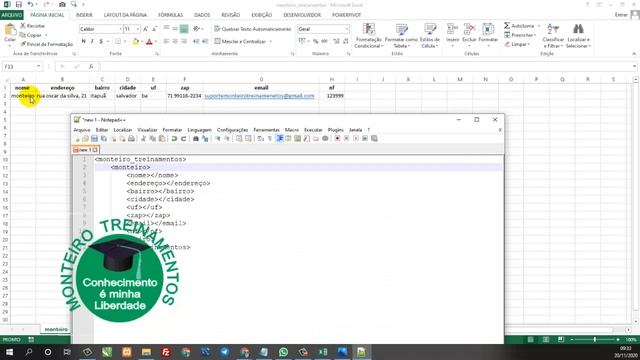Open FileZilla from the taskbar
Viewport: 640px width, 360px height.
click(166, 352)
